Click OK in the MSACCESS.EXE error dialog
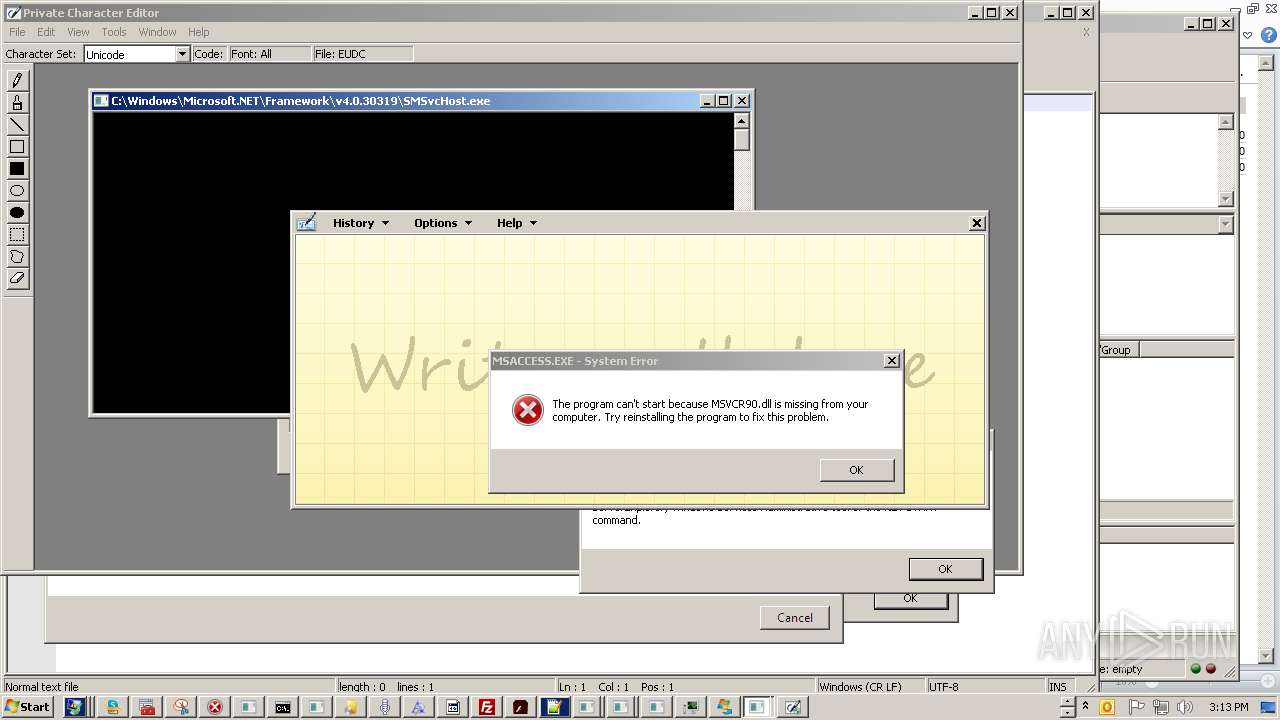 (x=856, y=470)
